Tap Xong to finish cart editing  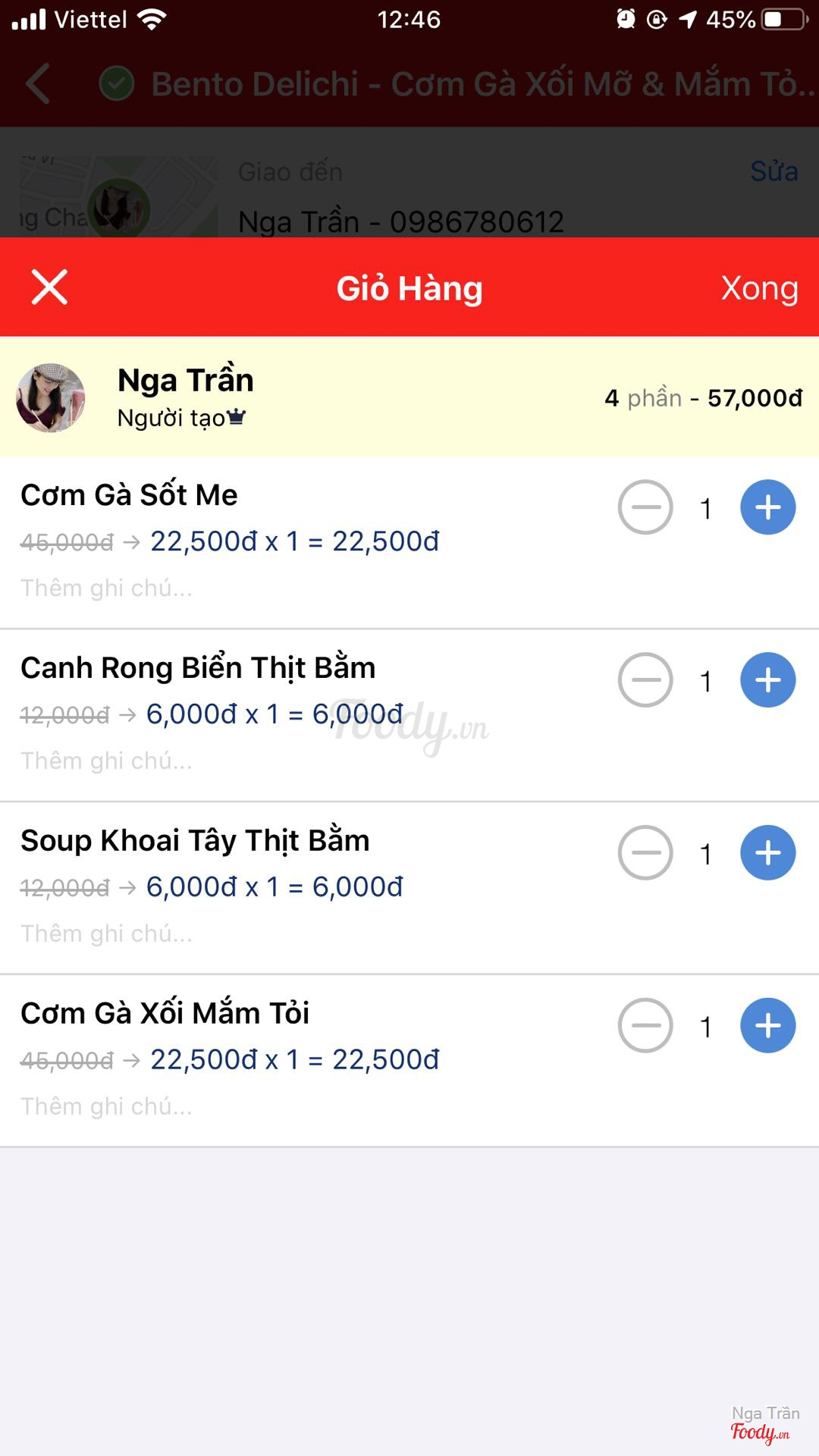pos(759,288)
